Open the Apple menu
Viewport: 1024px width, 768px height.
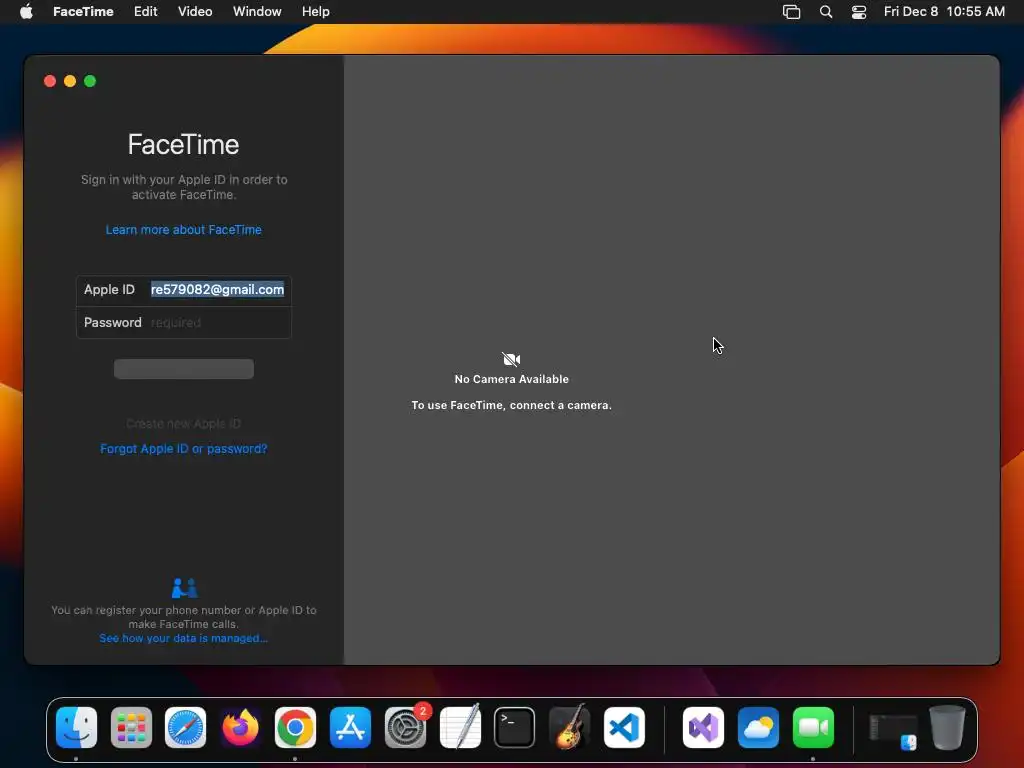coord(26,12)
